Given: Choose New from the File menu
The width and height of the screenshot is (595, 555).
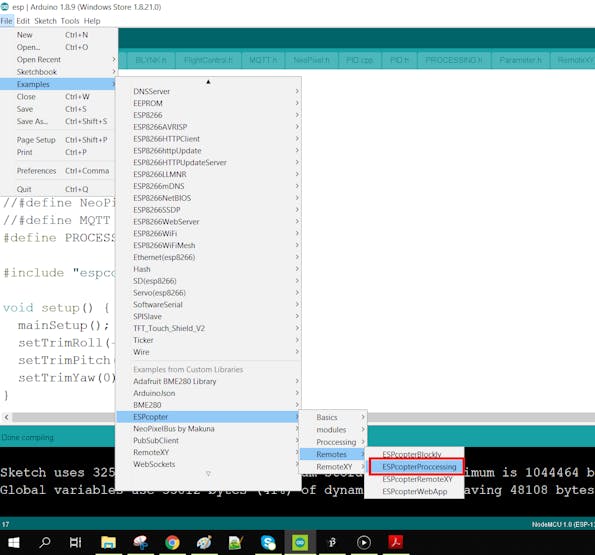Looking at the screenshot, I should click(57, 35).
